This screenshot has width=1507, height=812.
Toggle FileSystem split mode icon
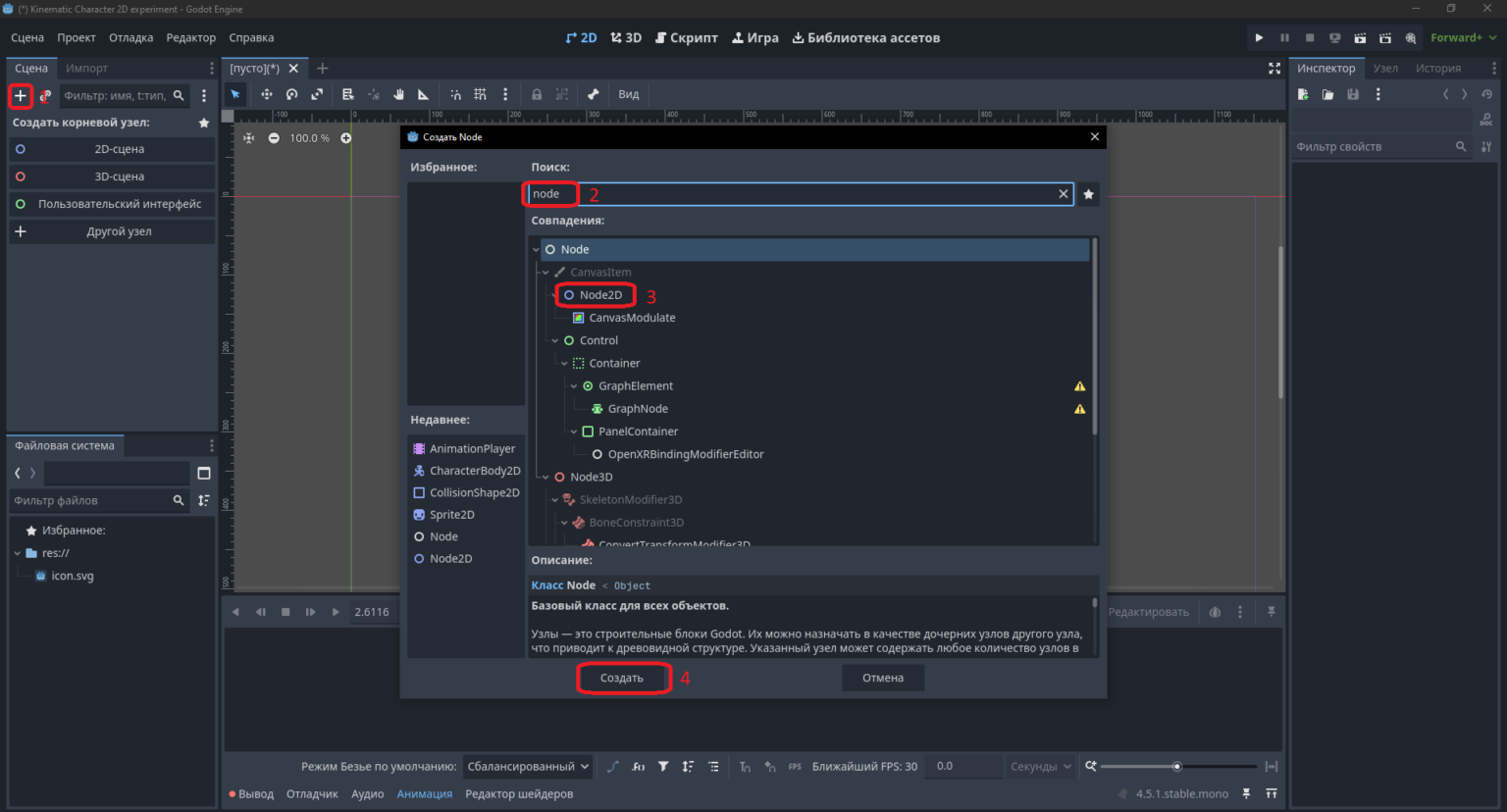pyautogui.click(x=204, y=473)
